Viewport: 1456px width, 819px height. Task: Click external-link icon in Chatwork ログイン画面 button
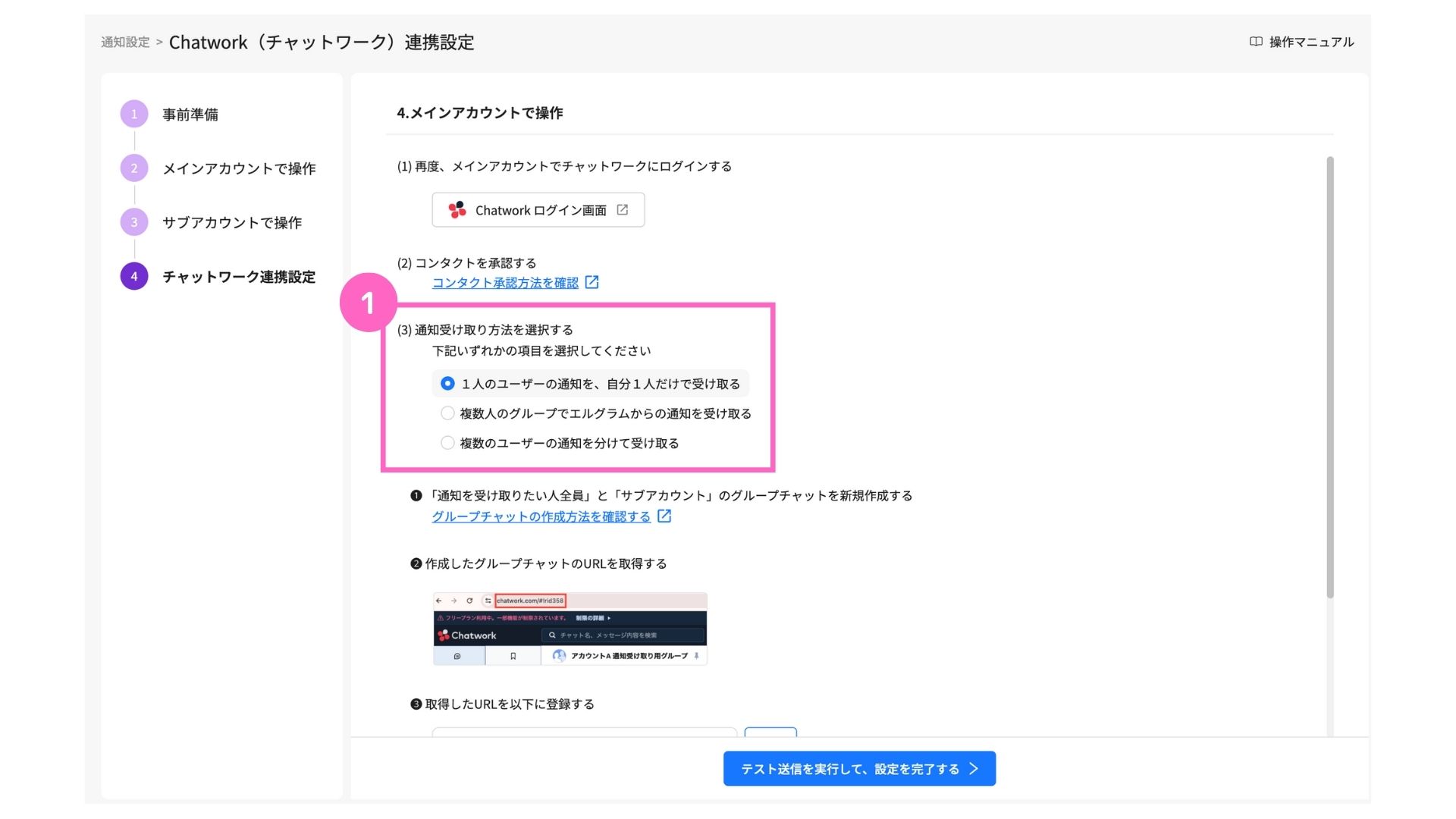pos(623,210)
